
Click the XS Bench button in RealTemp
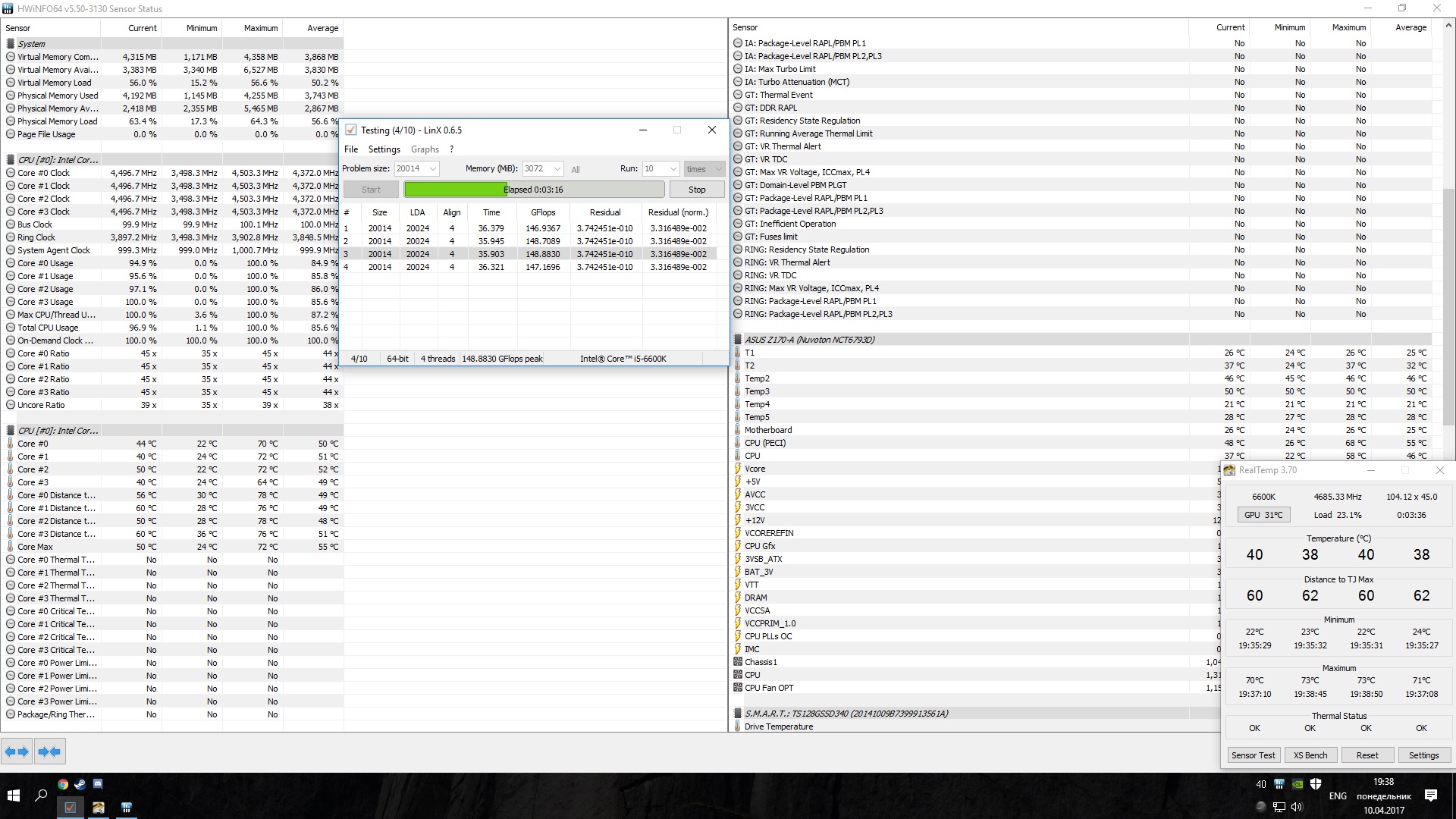1310,755
